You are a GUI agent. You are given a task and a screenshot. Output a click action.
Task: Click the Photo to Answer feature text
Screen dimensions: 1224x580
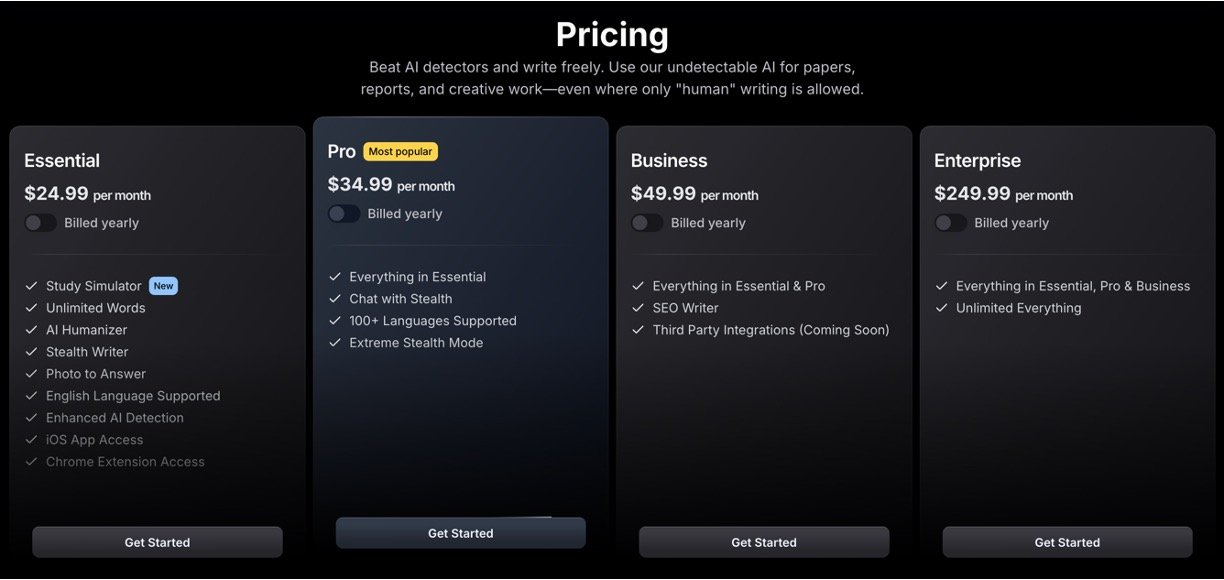click(96, 374)
